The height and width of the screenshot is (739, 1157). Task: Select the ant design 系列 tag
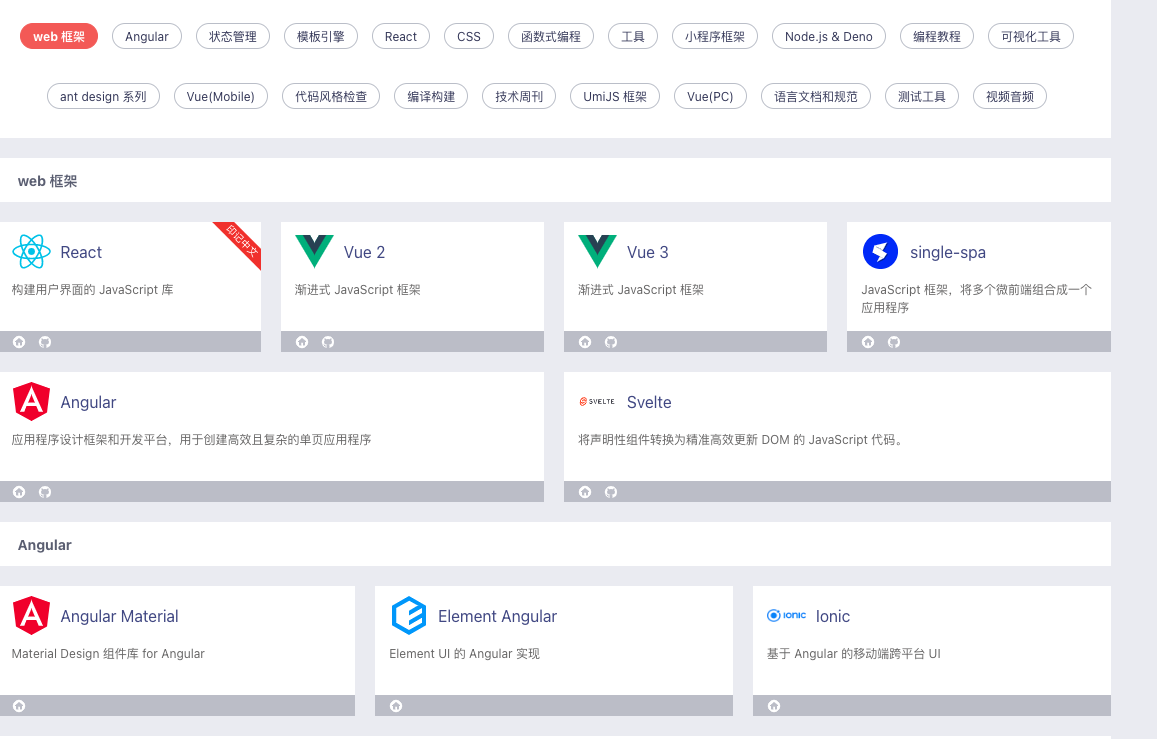(x=103, y=96)
